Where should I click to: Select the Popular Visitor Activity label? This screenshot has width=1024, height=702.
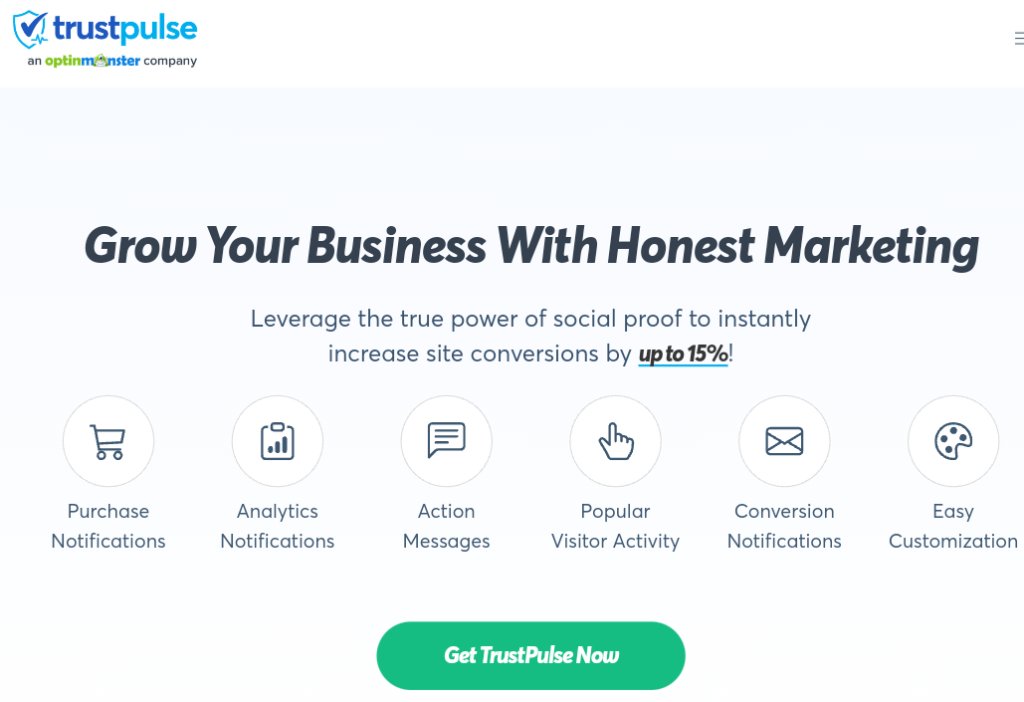click(x=615, y=526)
